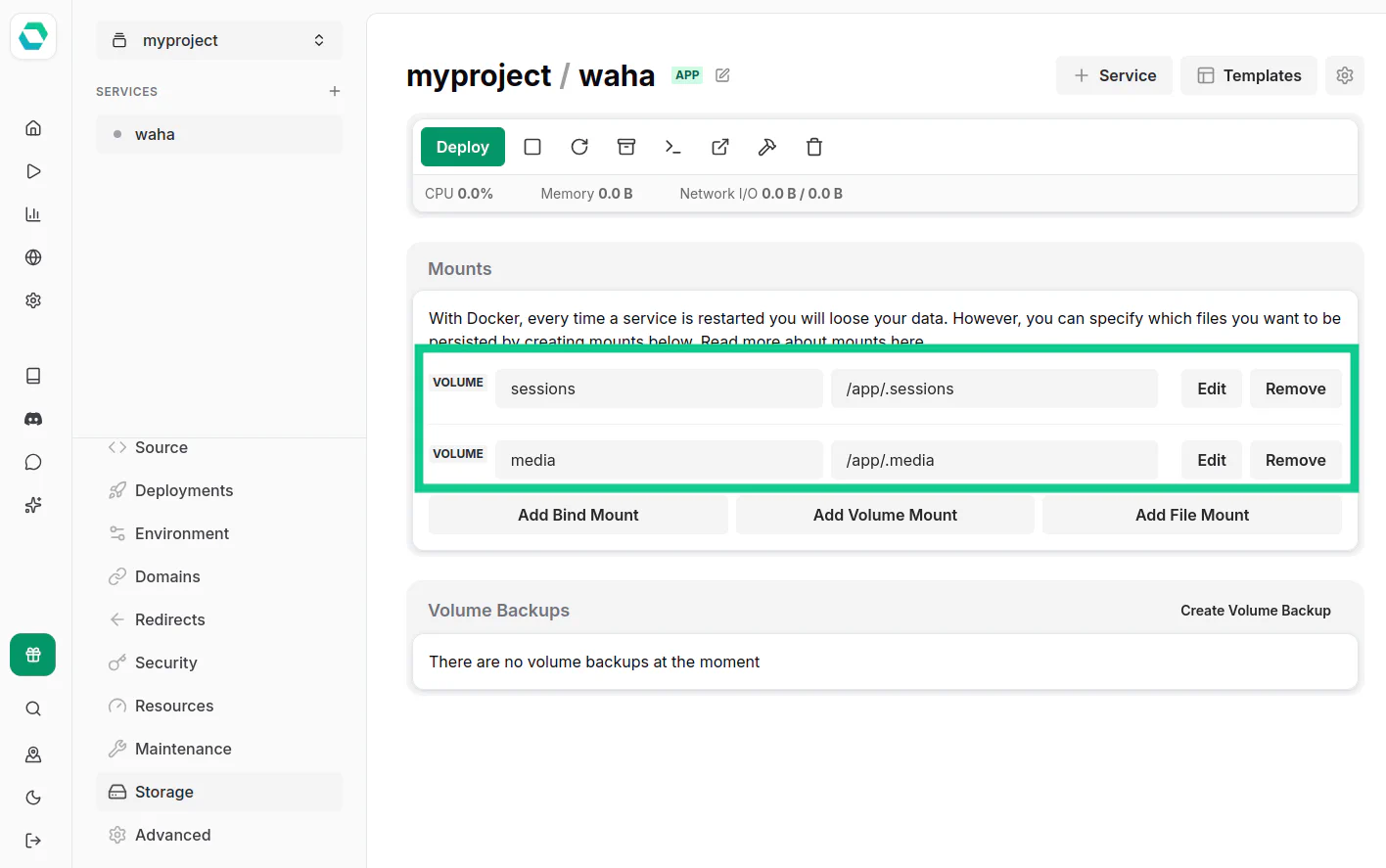Toggle dark mode with the moon icon
The image size is (1386, 868).
coord(33,798)
